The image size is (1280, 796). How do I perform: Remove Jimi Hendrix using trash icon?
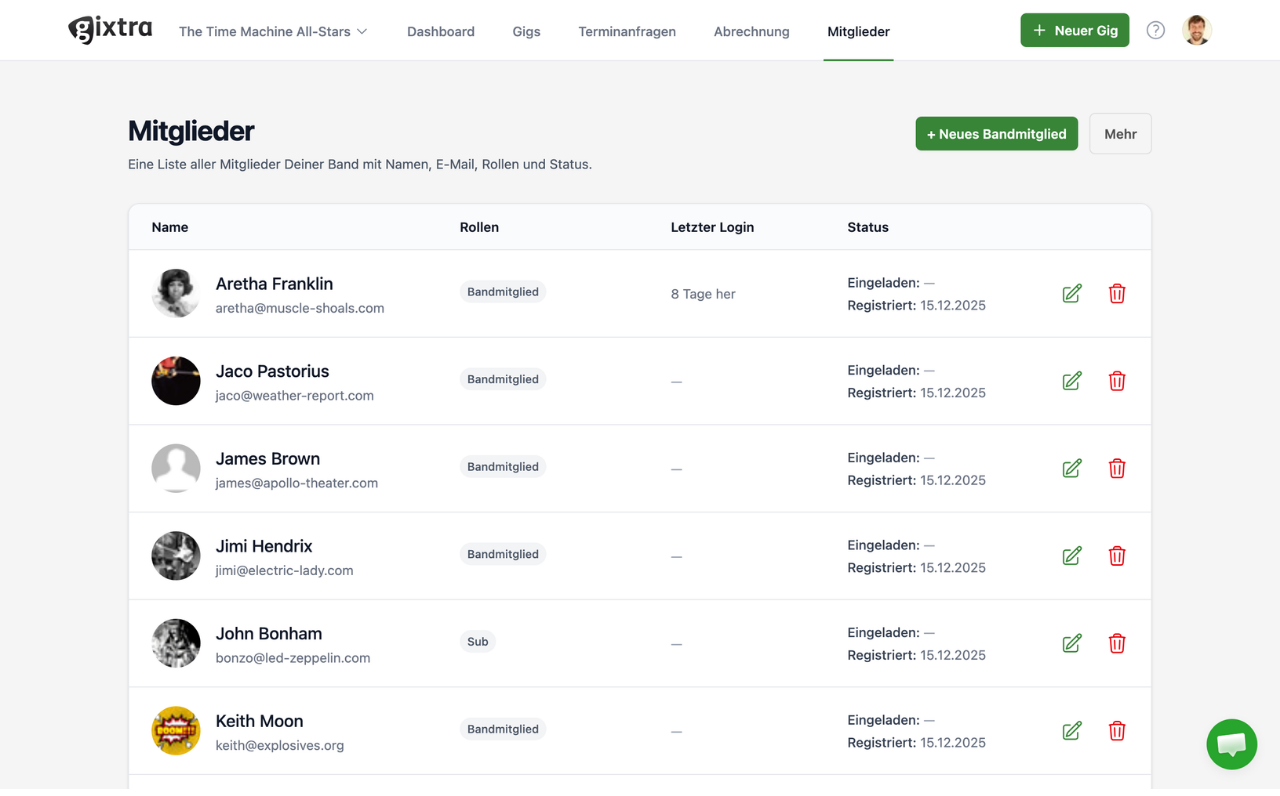pos(1117,556)
